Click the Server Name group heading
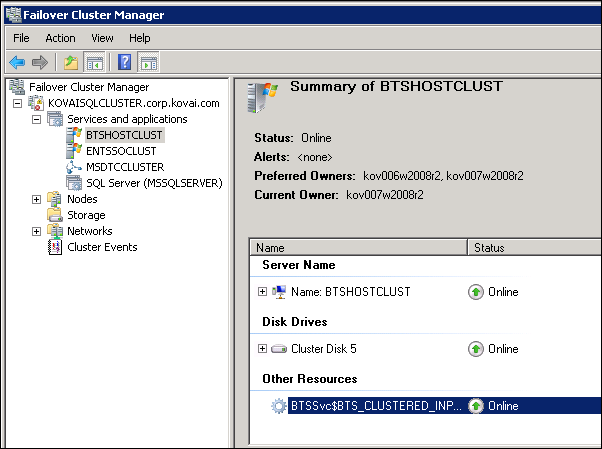This screenshot has height=449, width=602. [x=299, y=265]
